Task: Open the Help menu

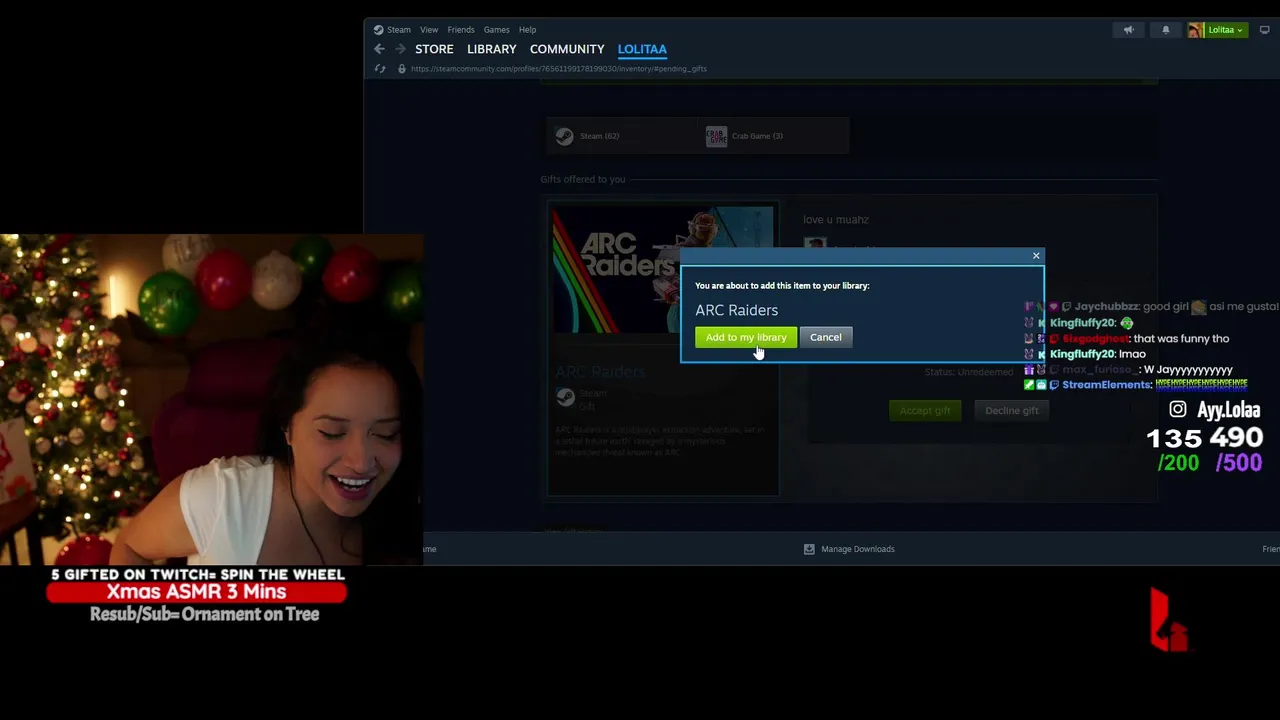Action: click(x=527, y=29)
